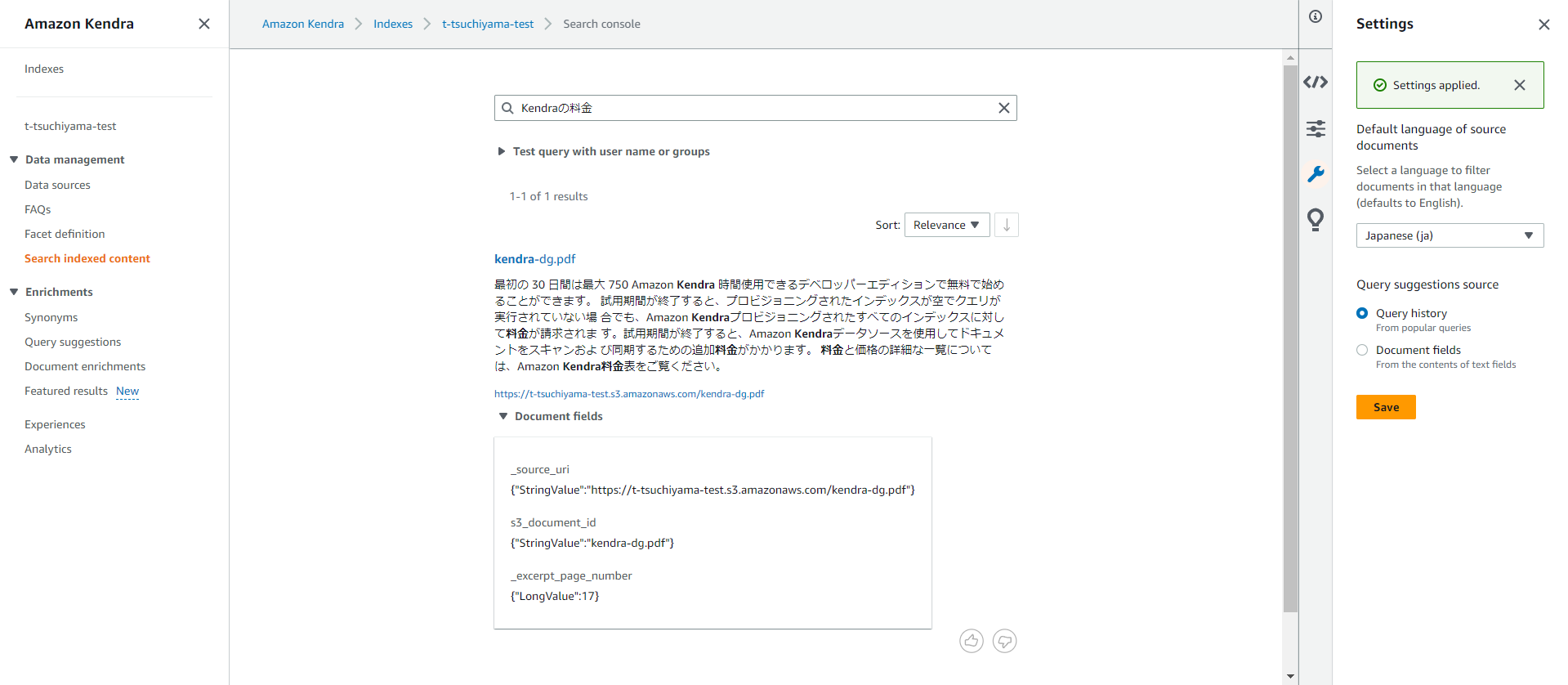The width and height of the screenshot is (1568, 685).
Task: Give thumbs up feedback on result
Action: (x=972, y=641)
